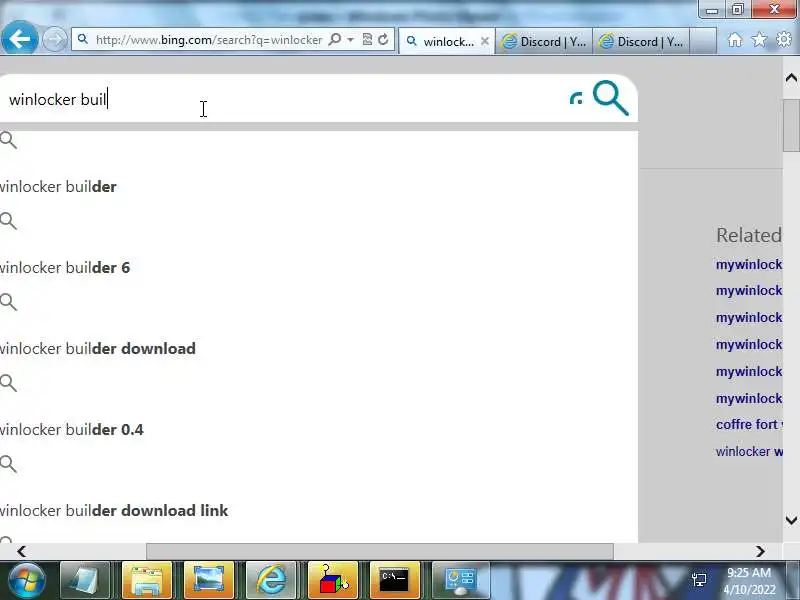
Task: Select suggestion 'winlocker builder download link'
Action: pos(114,511)
